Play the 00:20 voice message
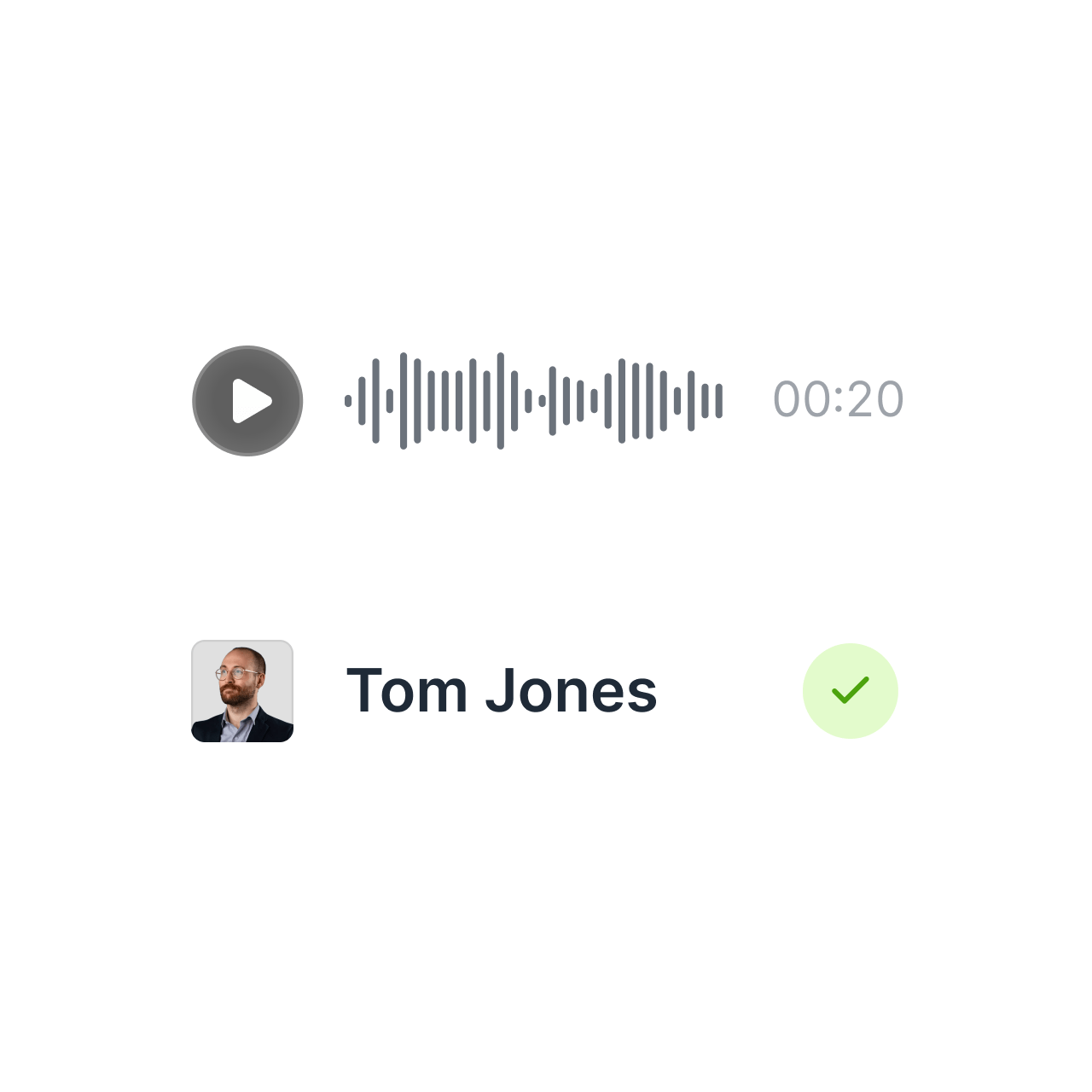The width and height of the screenshot is (1092, 1092). [x=247, y=401]
